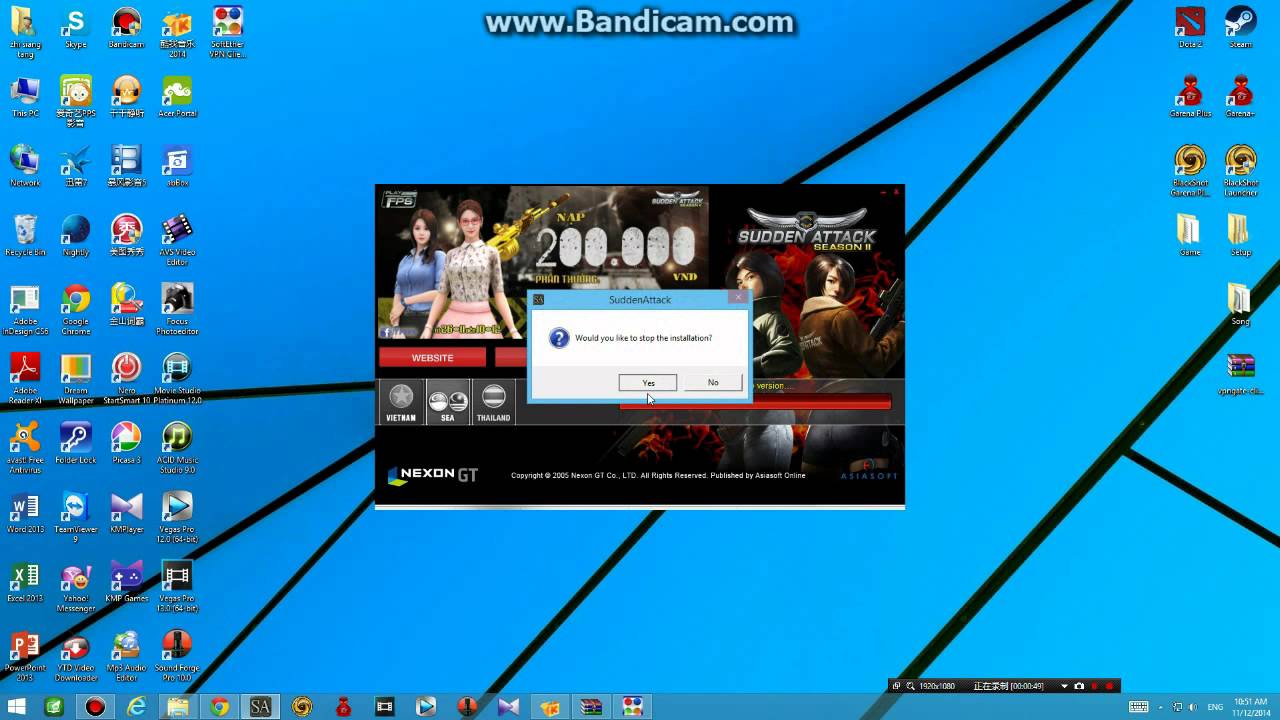Viewport: 1280px width, 720px height.
Task: Launch TeamViewer 9 desktop shortcut
Action: pos(75,518)
